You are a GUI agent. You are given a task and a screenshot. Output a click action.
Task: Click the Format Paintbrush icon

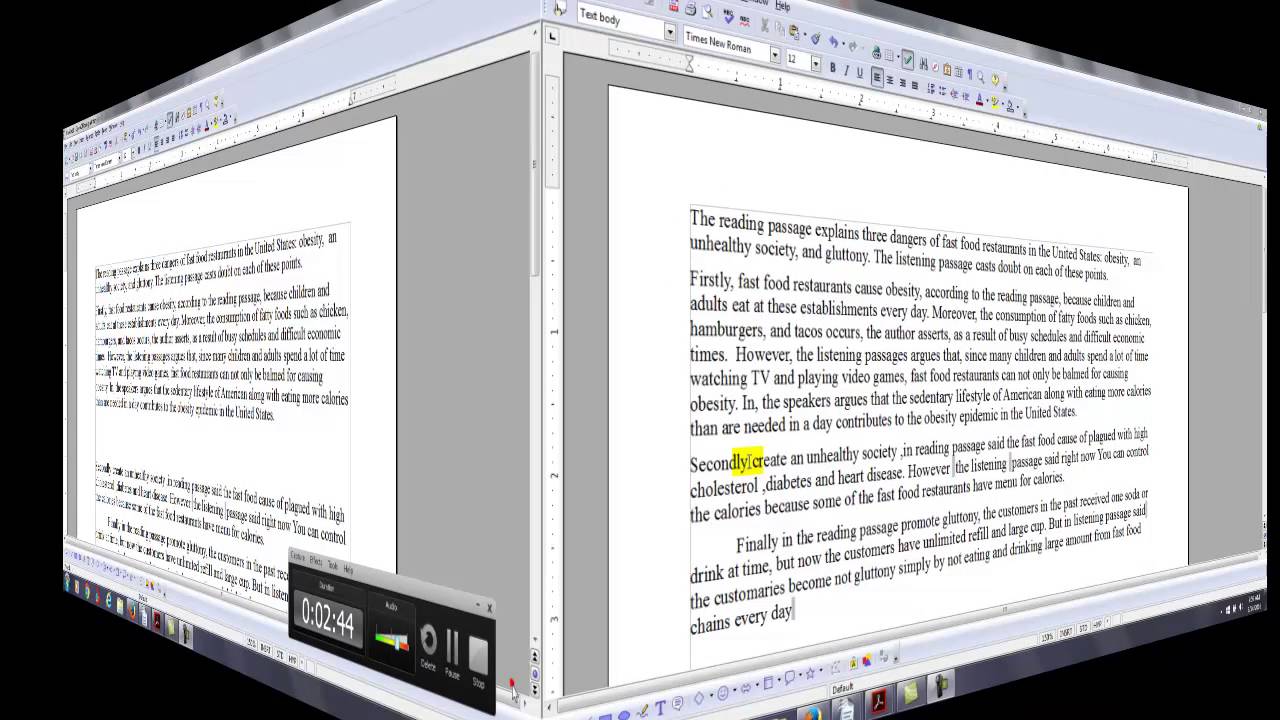(x=816, y=38)
